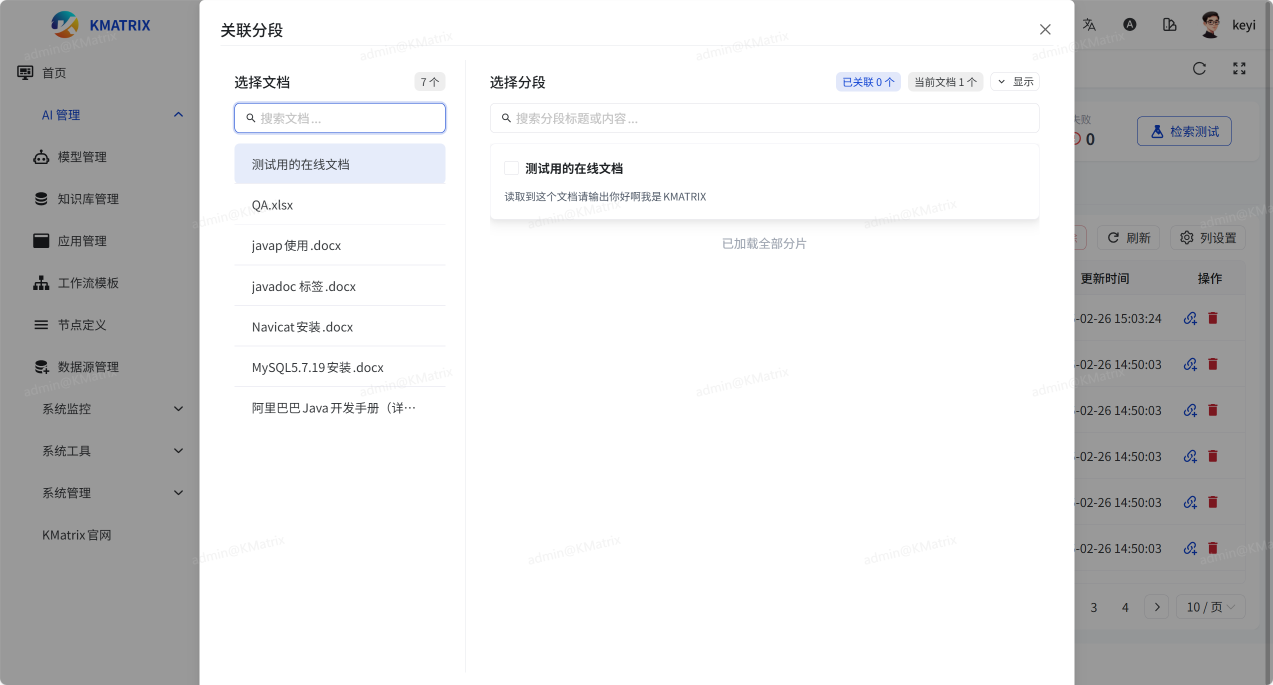This screenshot has width=1273, height=685.
Task: Click the 检索测试 button
Action: pyautogui.click(x=1184, y=131)
